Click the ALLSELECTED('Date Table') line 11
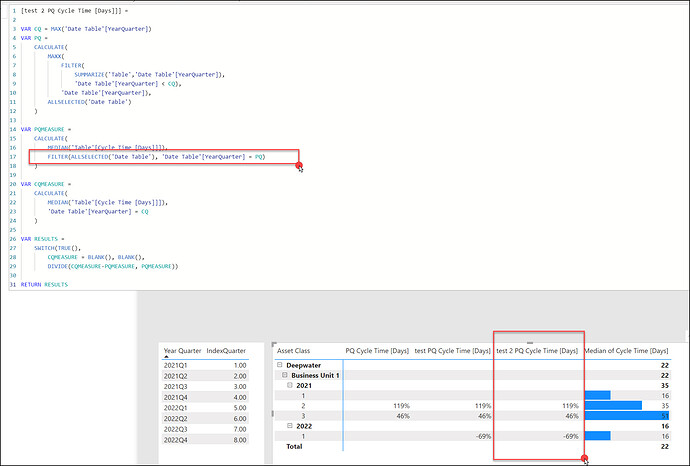Image resolution: width=690 pixels, height=466 pixels. [89, 102]
